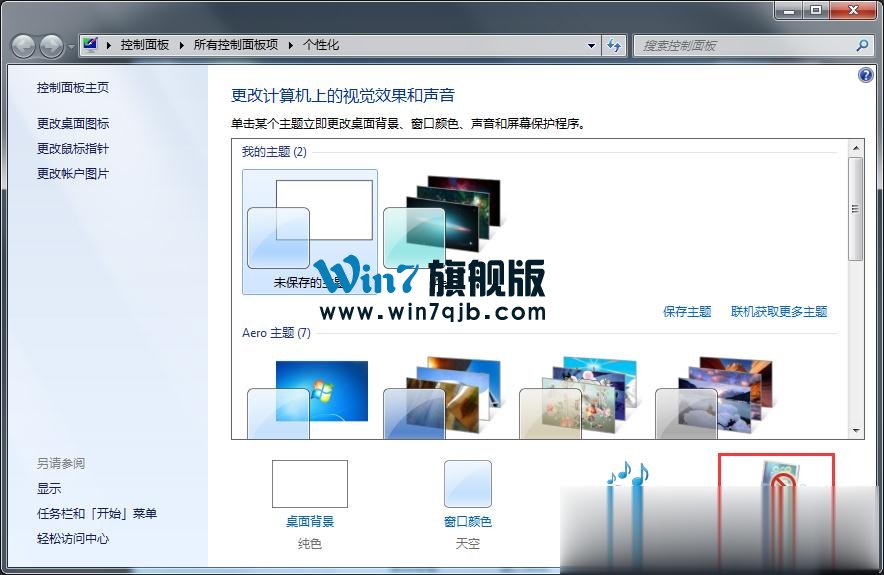884x575 pixels.
Task: Open 更改桌面图标 link
Action: [x=73, y=123]
